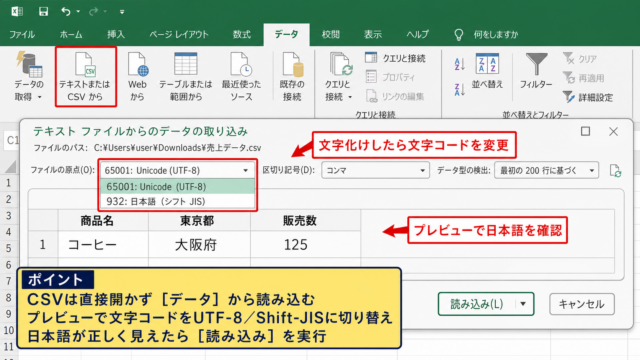Click テキストまたは CSV から

tap(85, 76)
